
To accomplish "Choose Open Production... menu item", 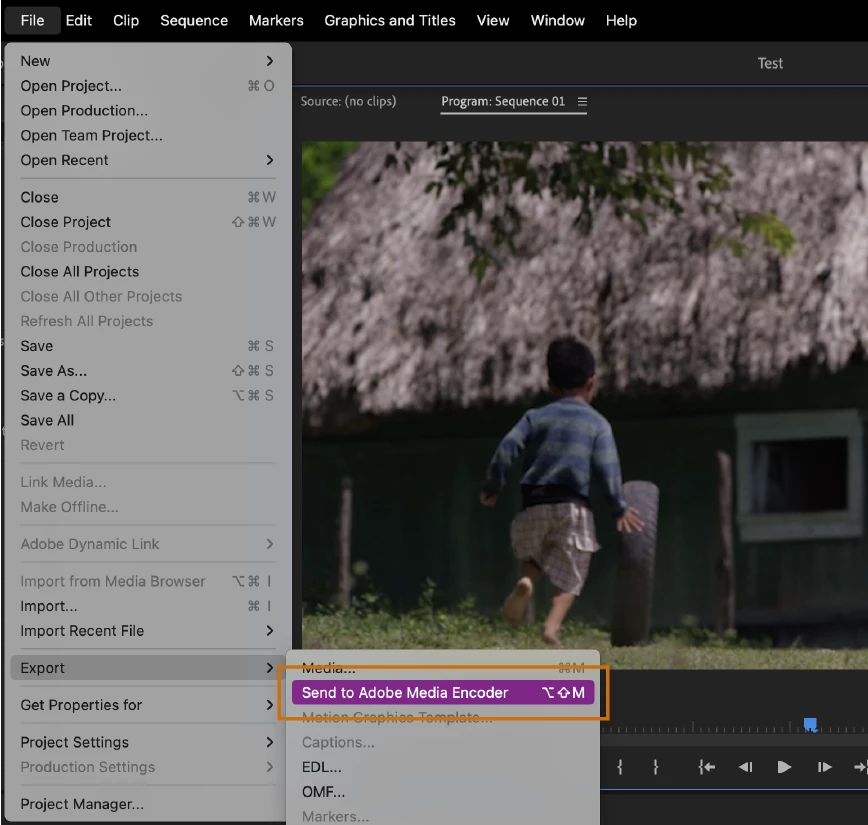I will (148, 111).
